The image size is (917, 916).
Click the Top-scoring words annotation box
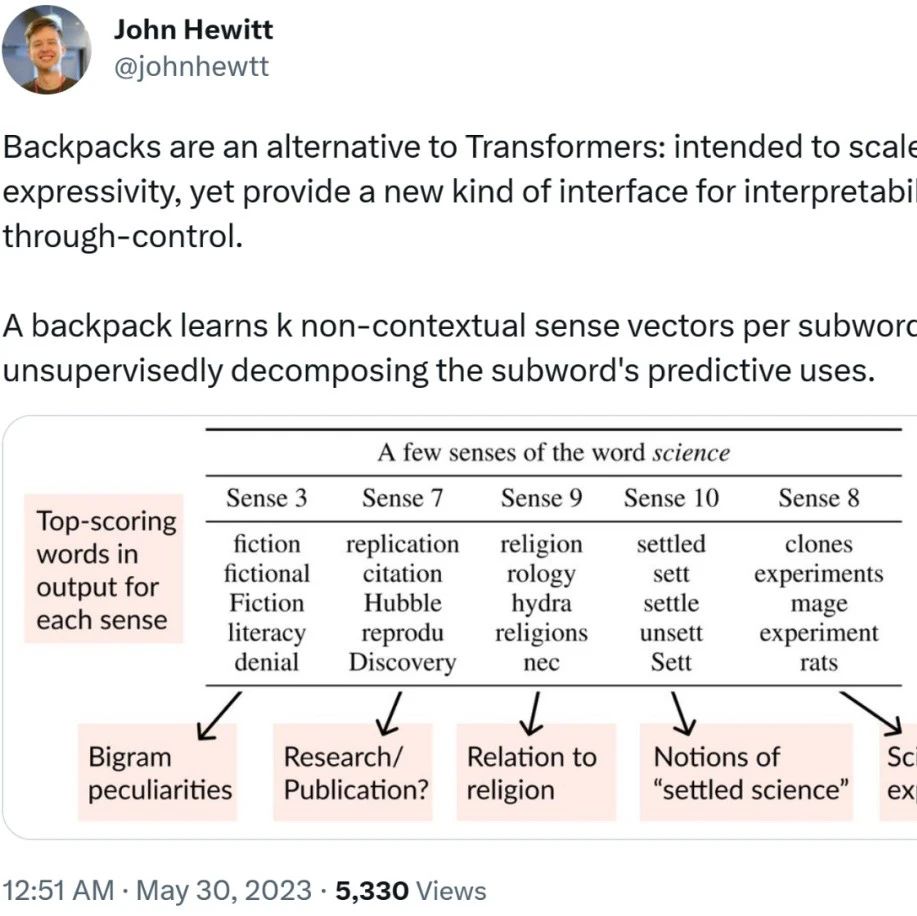[104, 569]
